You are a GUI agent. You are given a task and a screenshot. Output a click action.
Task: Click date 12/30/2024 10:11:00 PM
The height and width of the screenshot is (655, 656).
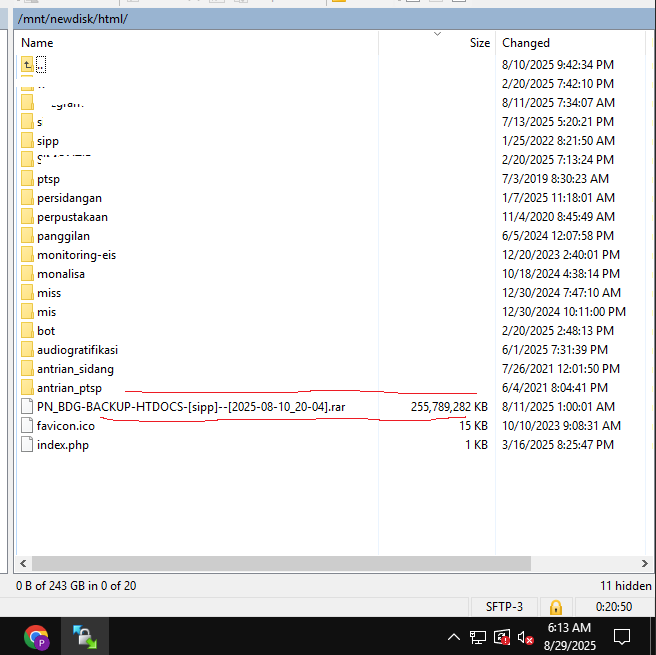tap(564, 312)
